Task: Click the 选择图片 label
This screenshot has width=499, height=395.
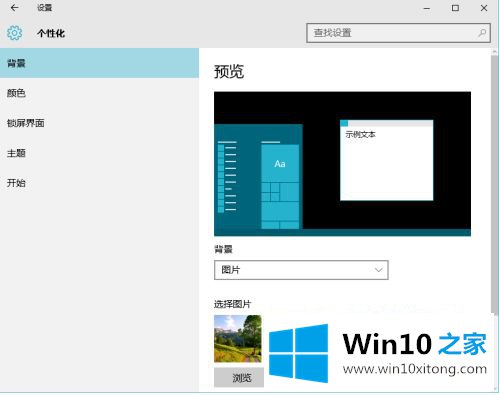Action: point(232,304)
